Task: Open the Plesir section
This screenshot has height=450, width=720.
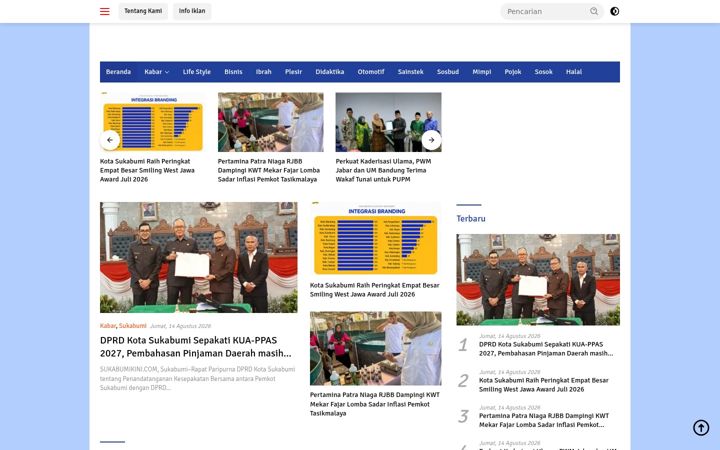Action: pos(293,72)
